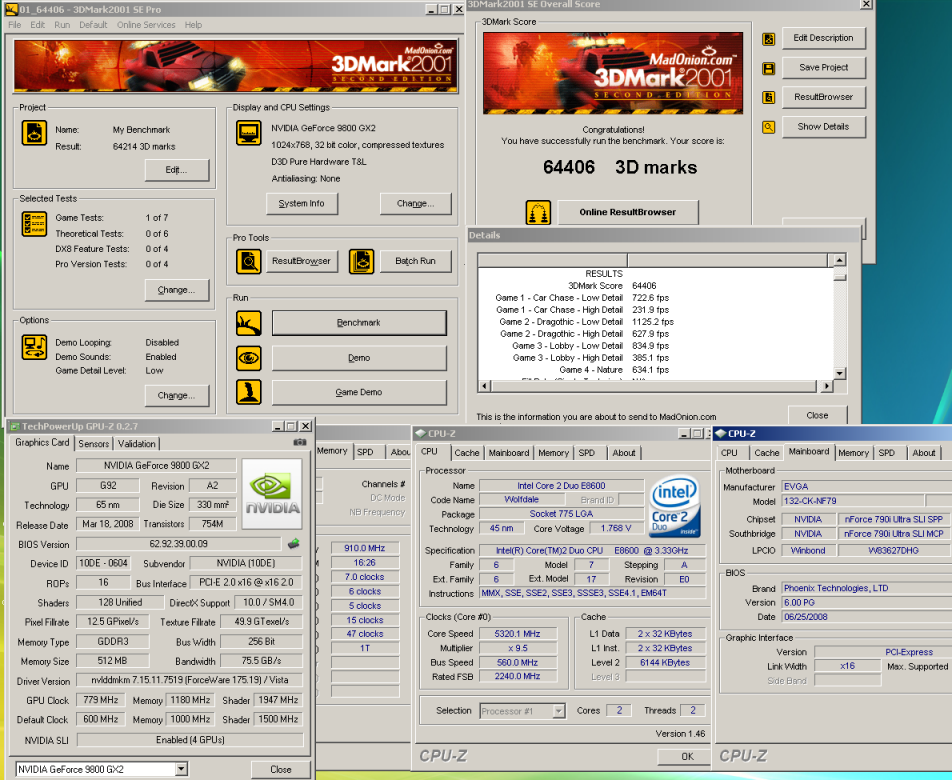Open the Processor #1 selection dropdown

point(559,711)
